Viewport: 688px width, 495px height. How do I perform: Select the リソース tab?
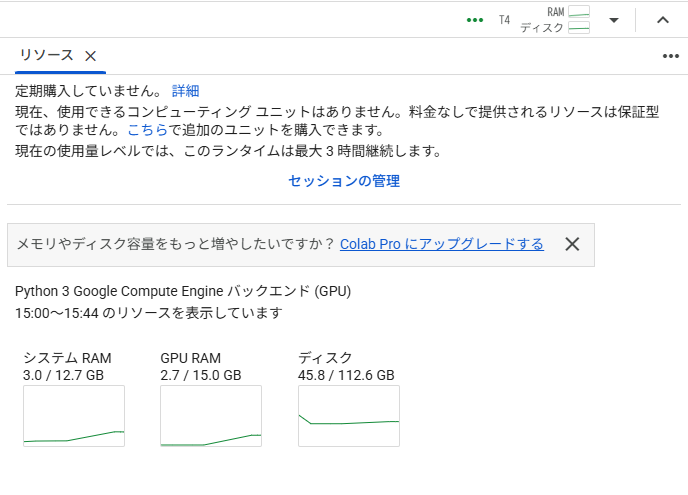[x=47, y=55]
